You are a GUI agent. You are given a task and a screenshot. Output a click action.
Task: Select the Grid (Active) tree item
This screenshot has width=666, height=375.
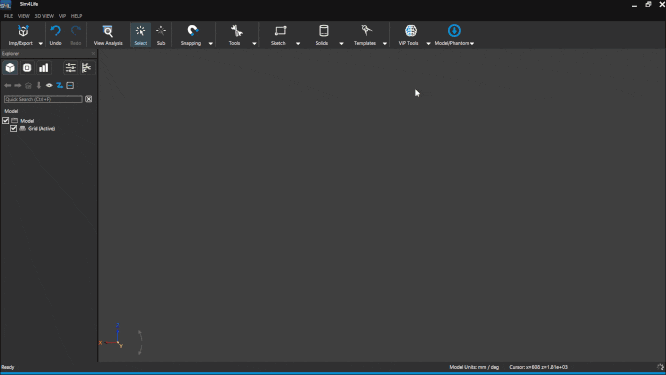42,129
